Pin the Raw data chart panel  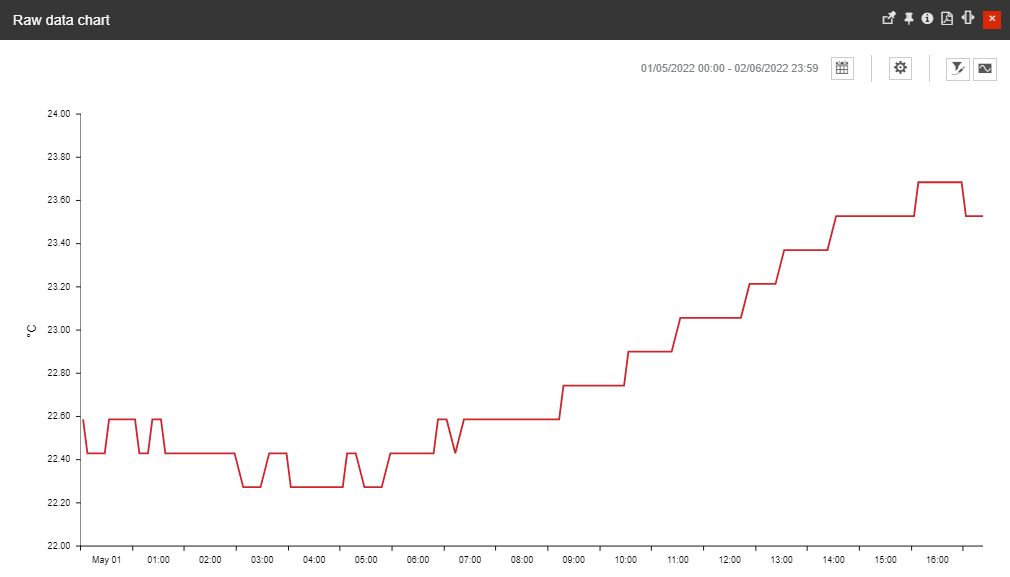pos(909,18)
